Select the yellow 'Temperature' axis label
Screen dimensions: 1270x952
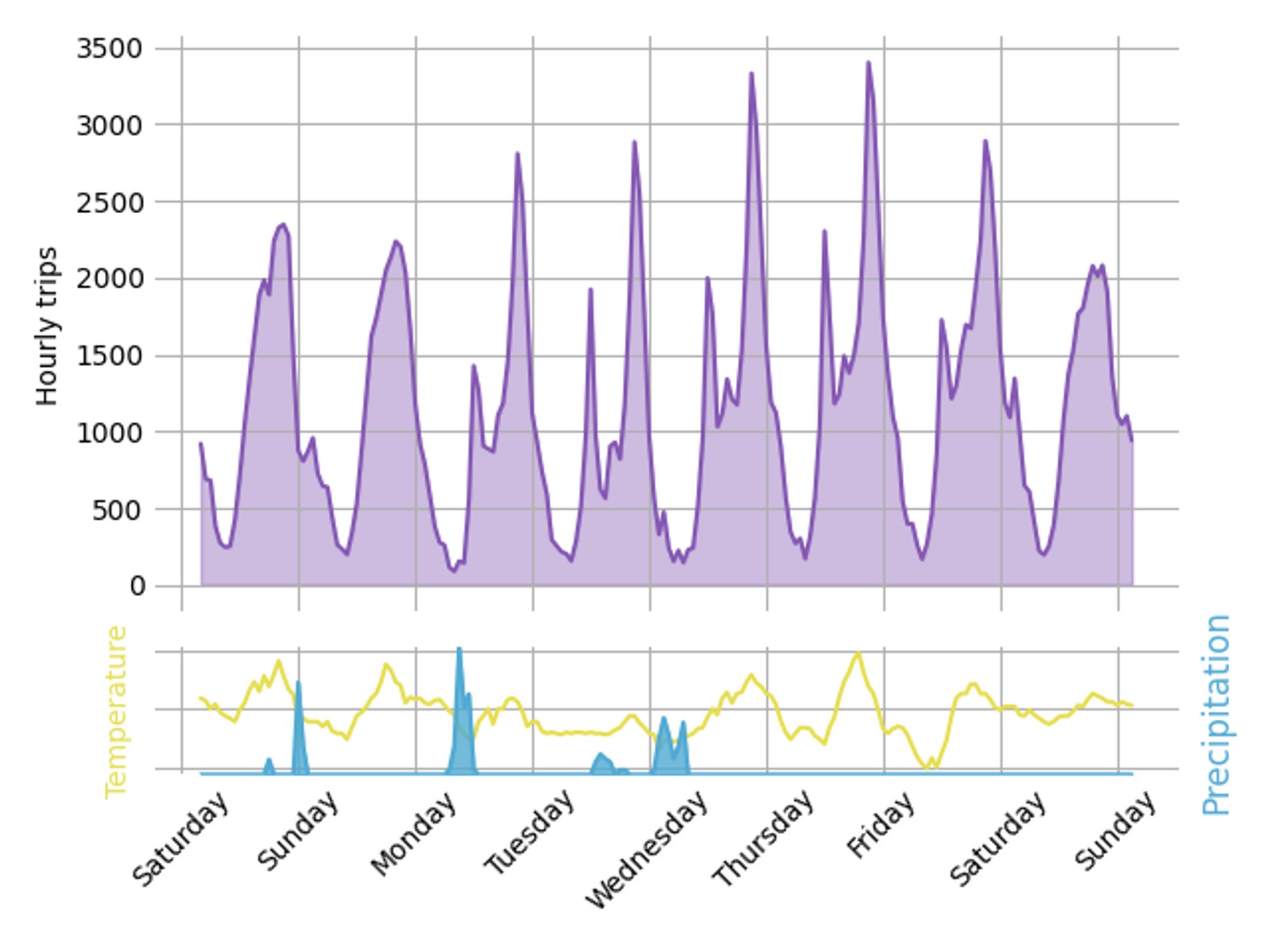tap(116, 712)
